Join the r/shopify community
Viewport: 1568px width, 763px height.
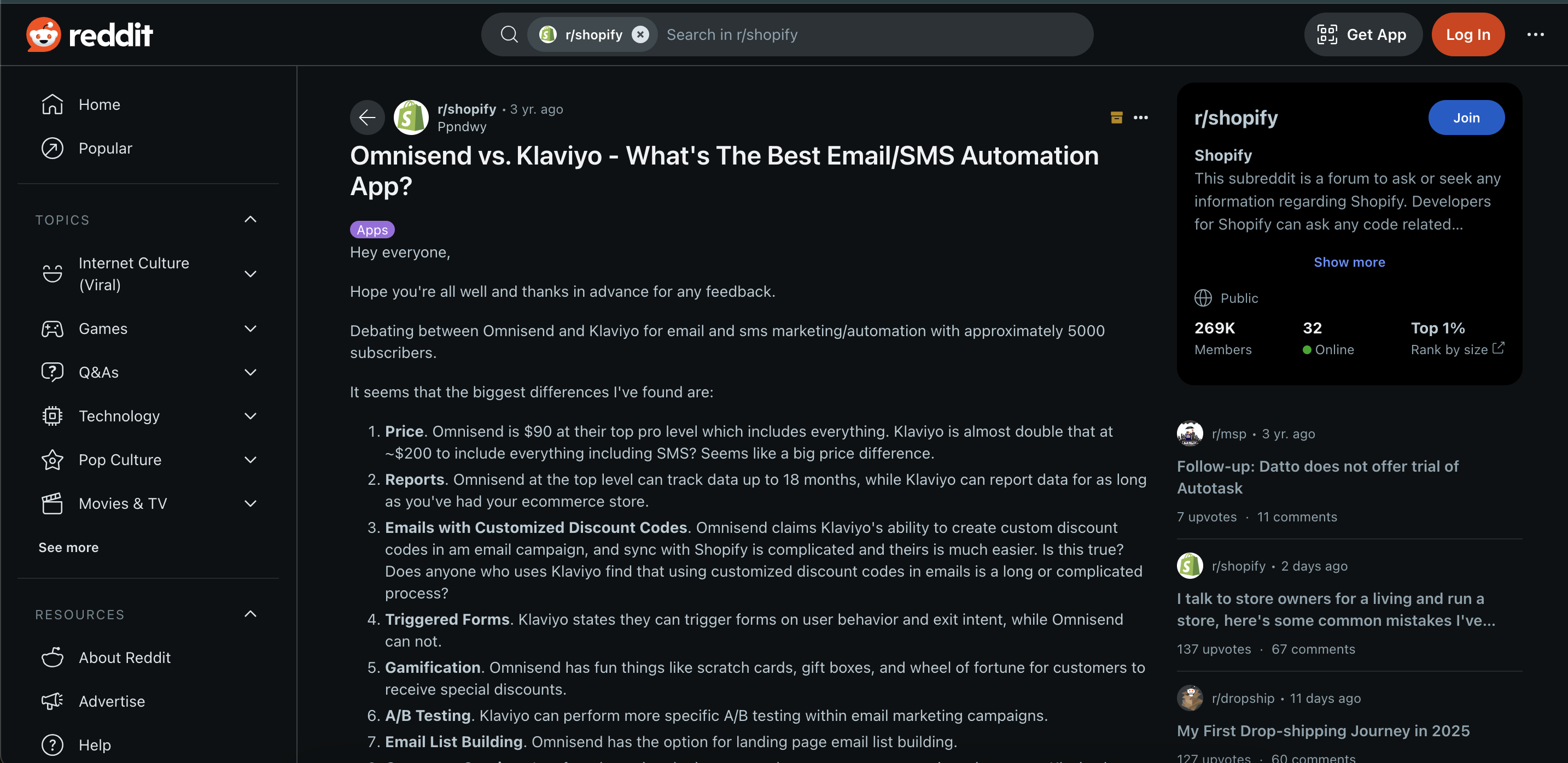[1466, 118]
